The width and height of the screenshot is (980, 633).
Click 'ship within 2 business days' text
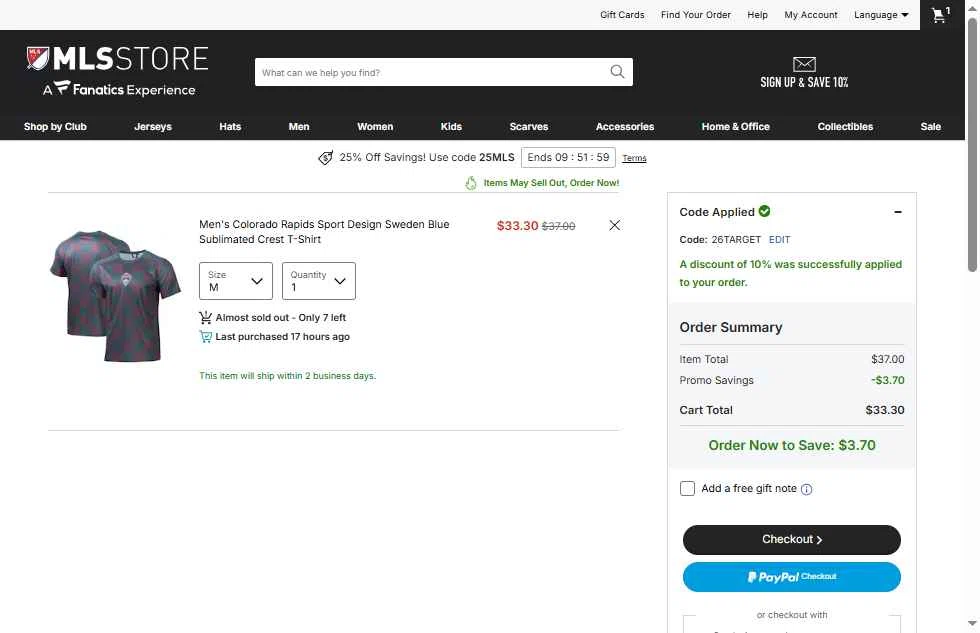[x=288, y=376]
